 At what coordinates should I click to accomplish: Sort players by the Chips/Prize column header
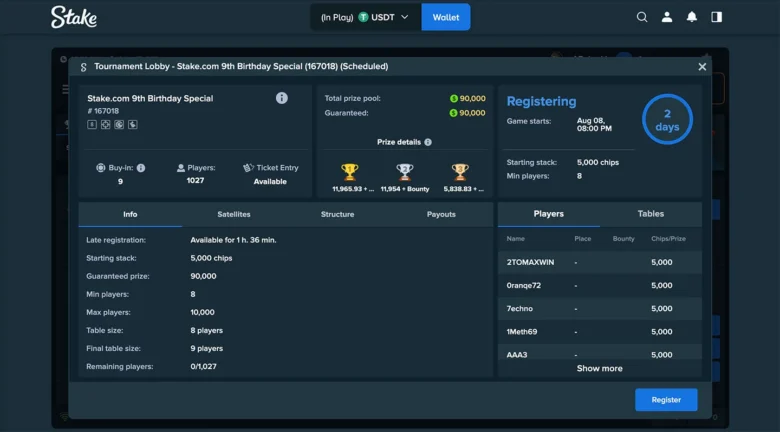pyautogui.click(x=668, y=239)
